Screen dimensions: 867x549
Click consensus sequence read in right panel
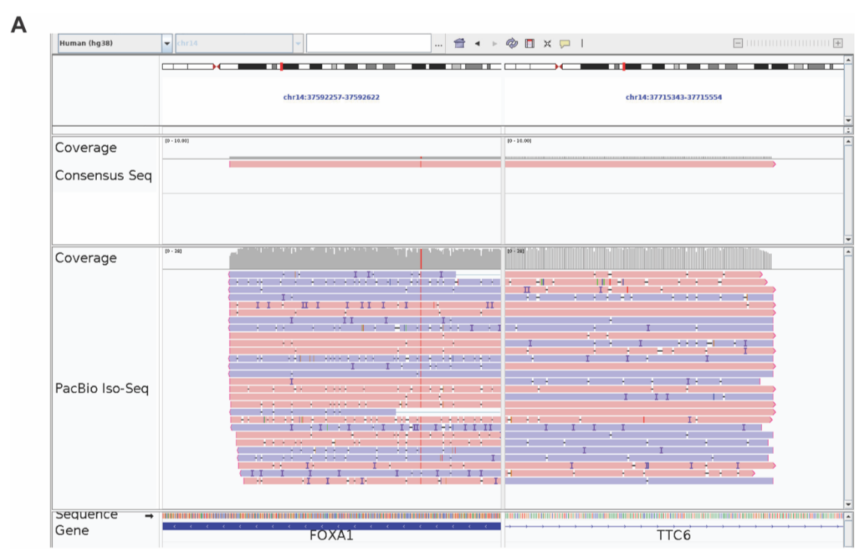coord(640,164)
